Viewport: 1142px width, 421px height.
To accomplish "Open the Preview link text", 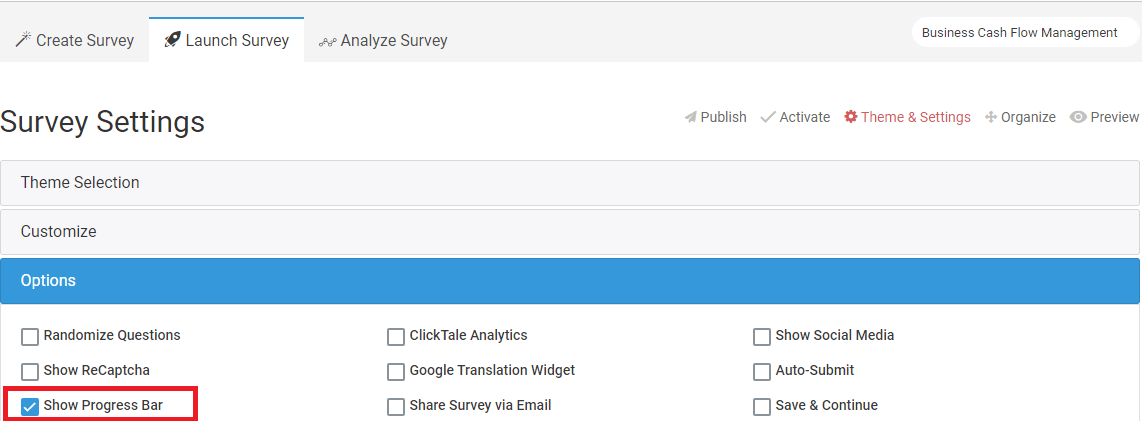I will [1114, 117].
